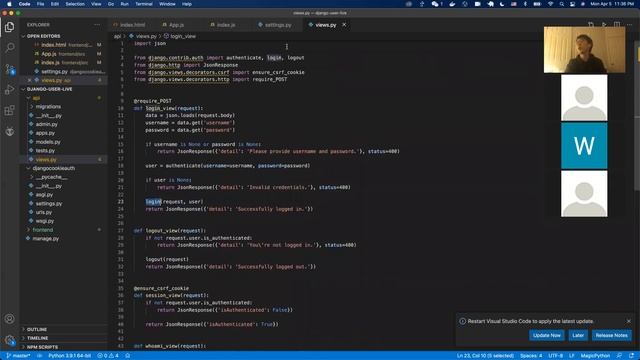Click the notification bell in status bar

tap(631, 356)
